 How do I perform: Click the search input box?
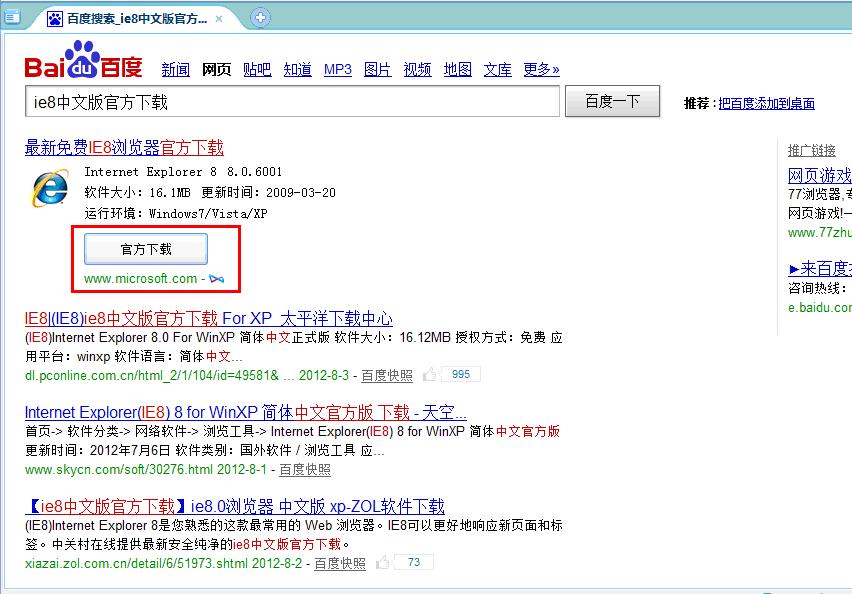tap(292, 102)
